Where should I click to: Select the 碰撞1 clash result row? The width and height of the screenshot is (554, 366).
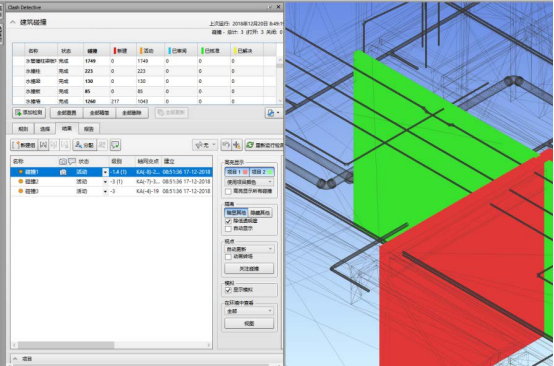111,172
